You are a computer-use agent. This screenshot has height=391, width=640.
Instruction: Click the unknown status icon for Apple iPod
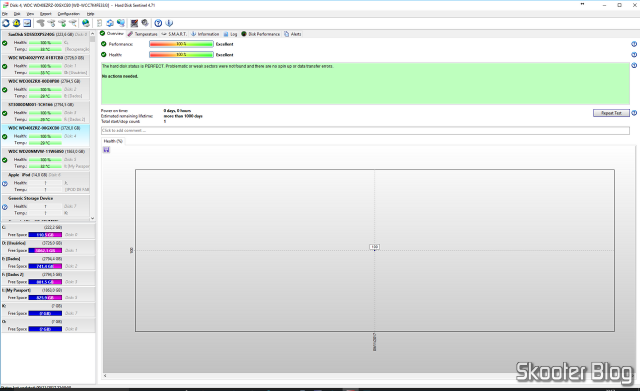tap(5, 184)
